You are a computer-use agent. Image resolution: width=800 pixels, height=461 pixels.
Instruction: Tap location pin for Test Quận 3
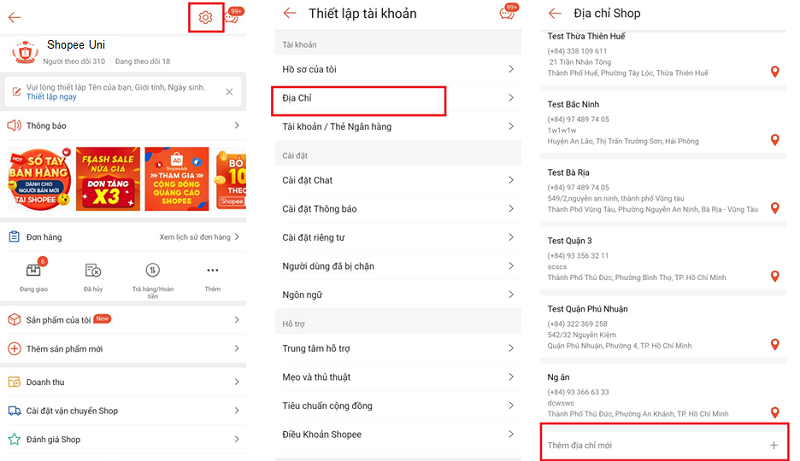click(774, 276)
